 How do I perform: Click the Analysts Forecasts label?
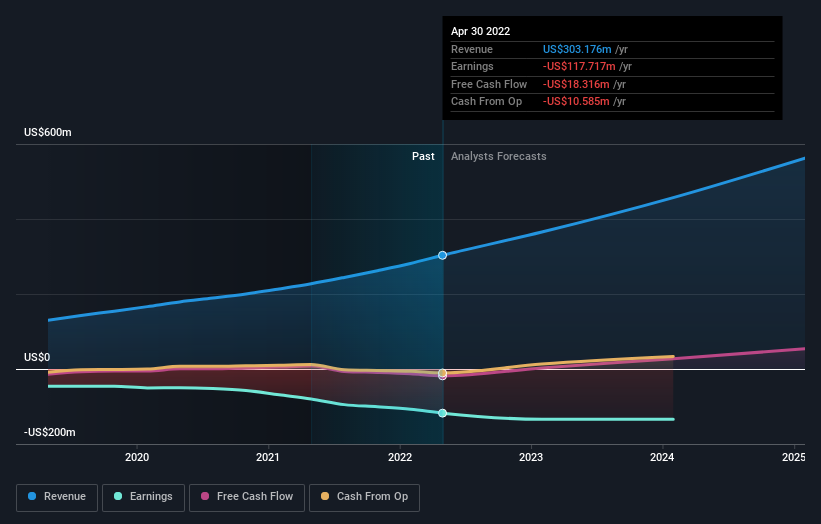coord(498,156)
